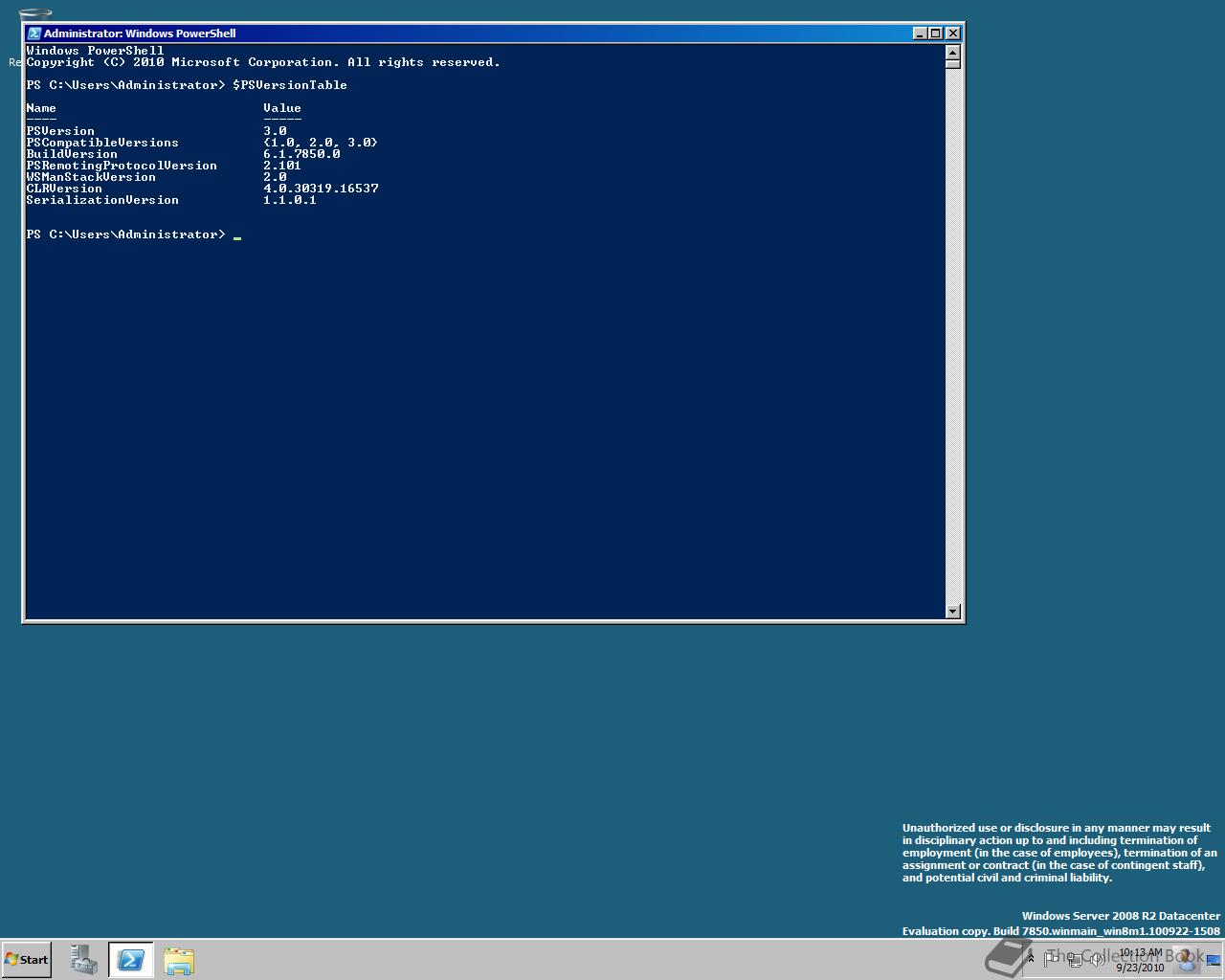1225x980 pixels.
Task: Open the PowerShell window system menu icon
Action: (33, 33)
